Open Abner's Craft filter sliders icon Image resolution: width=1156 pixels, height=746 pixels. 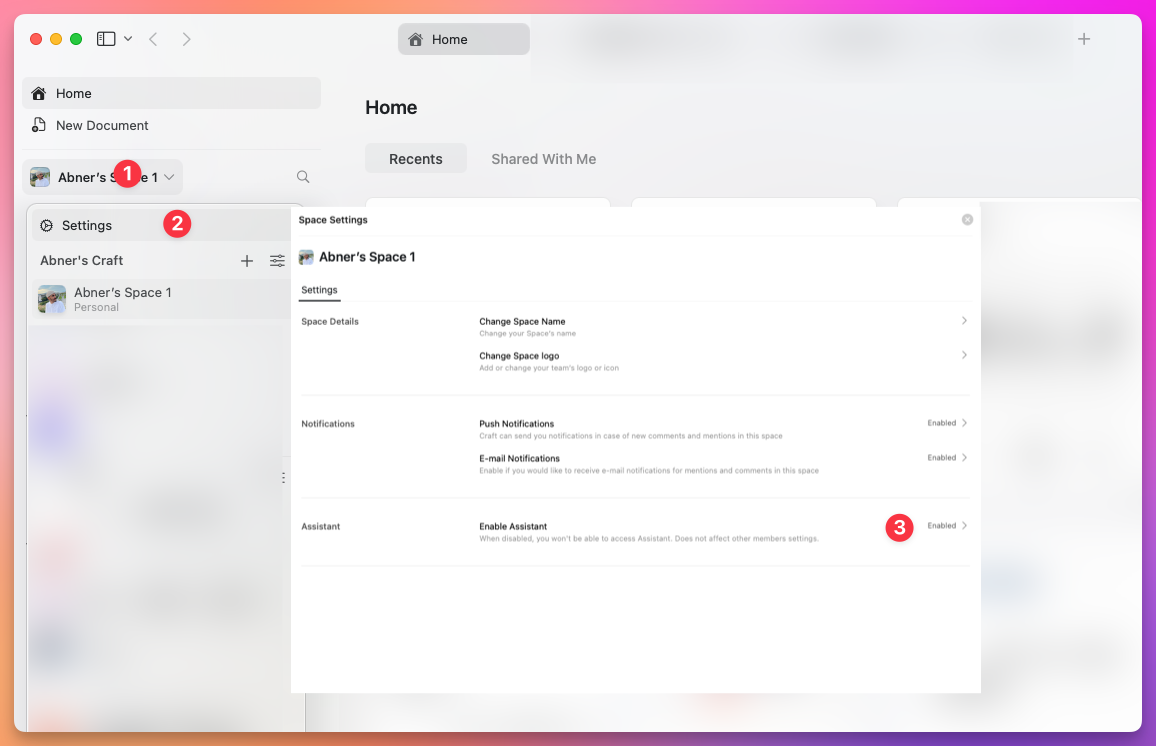pos(277,261)
